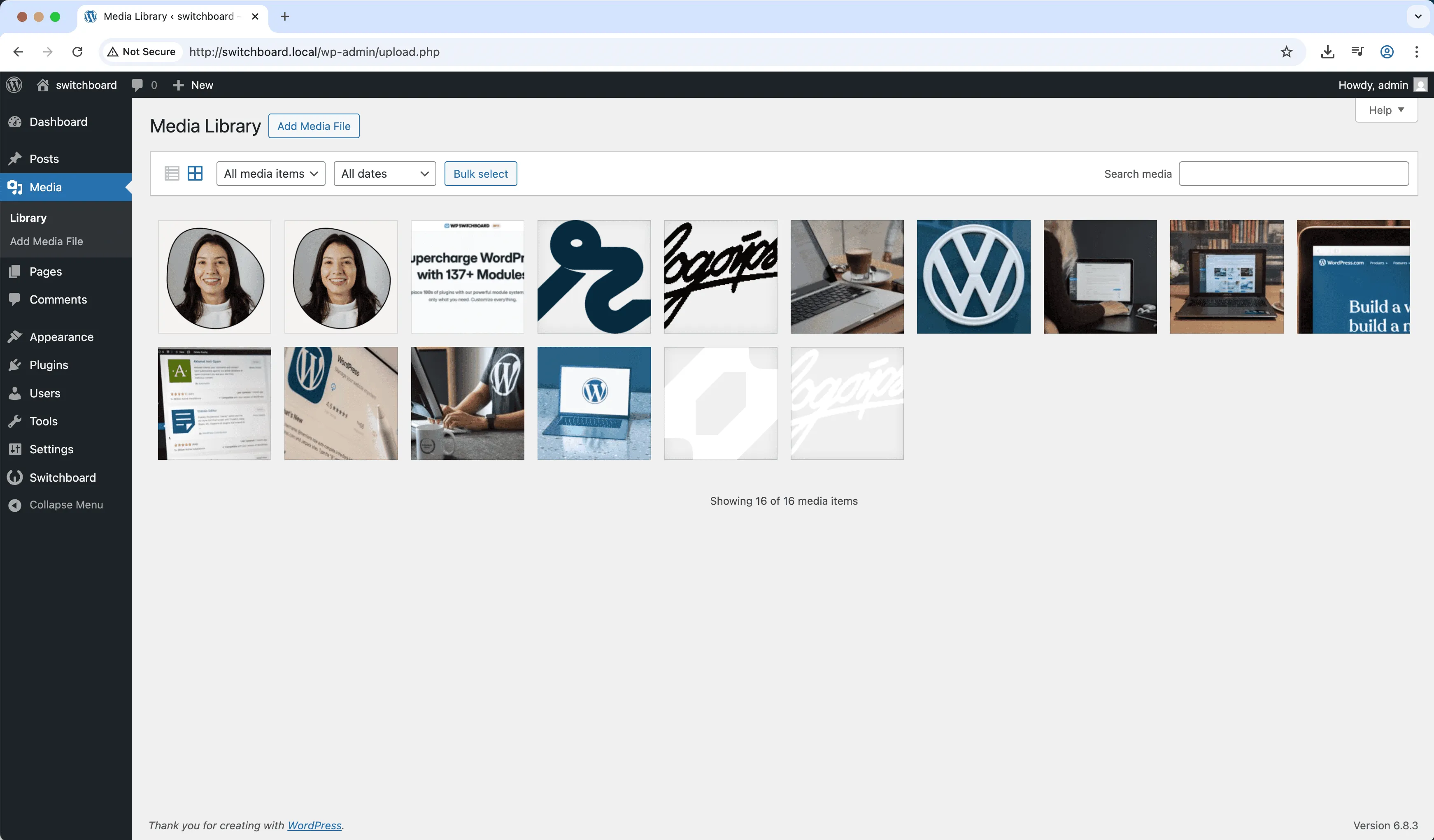This screenshot has width=1434, height=840.
Task: Click the WordPress logo in the admin bar
Action: [x=14, y=84]
